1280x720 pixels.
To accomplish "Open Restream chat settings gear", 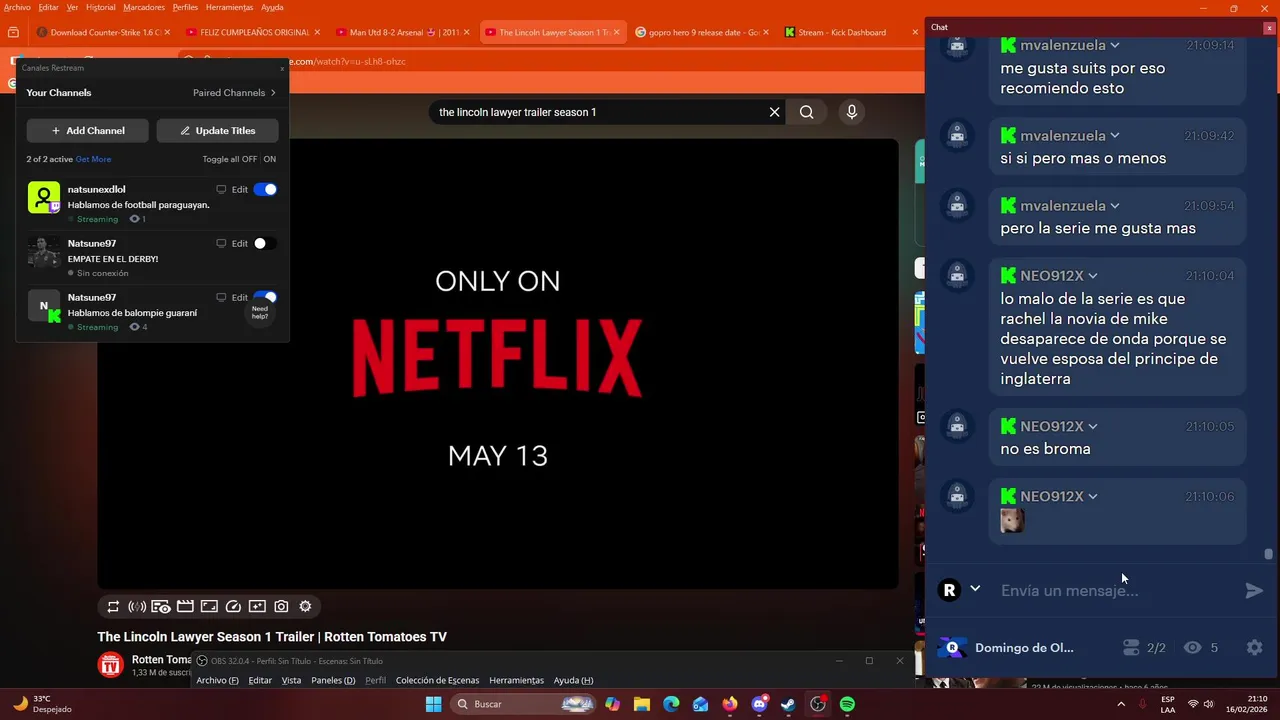I will click(x=1254, y=648).
